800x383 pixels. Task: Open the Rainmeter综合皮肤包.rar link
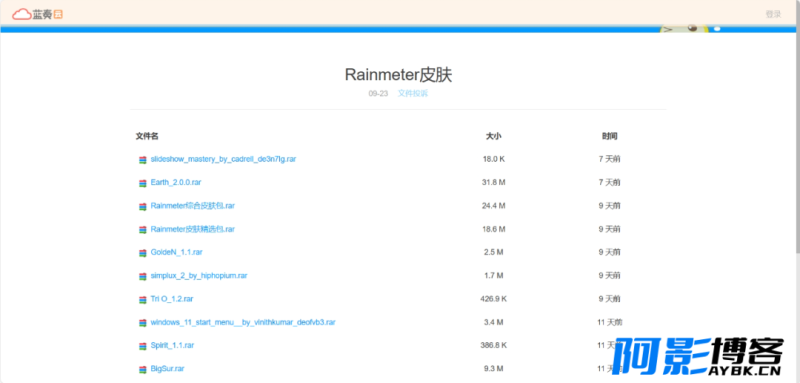pyautogui.click(x=192, y=206)
